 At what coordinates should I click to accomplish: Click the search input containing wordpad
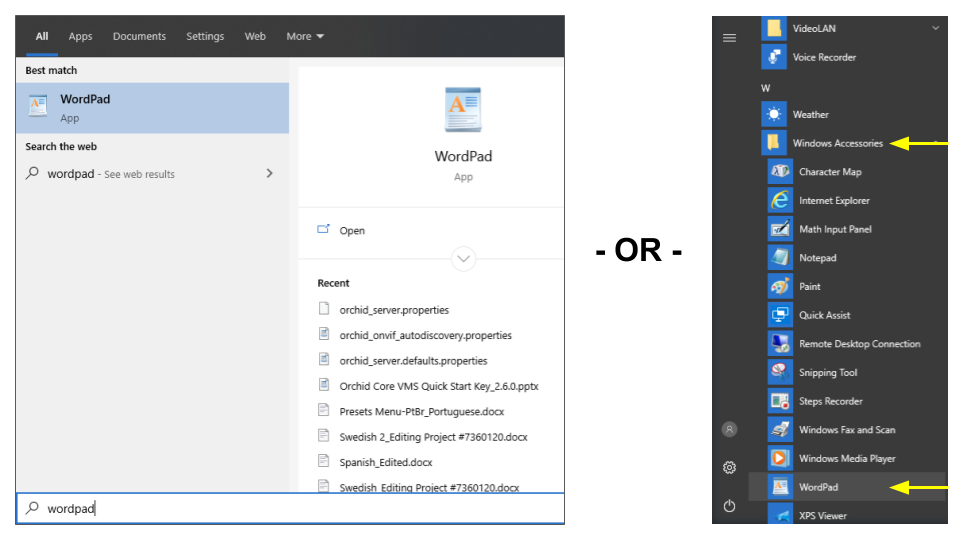tap(290, 508)
